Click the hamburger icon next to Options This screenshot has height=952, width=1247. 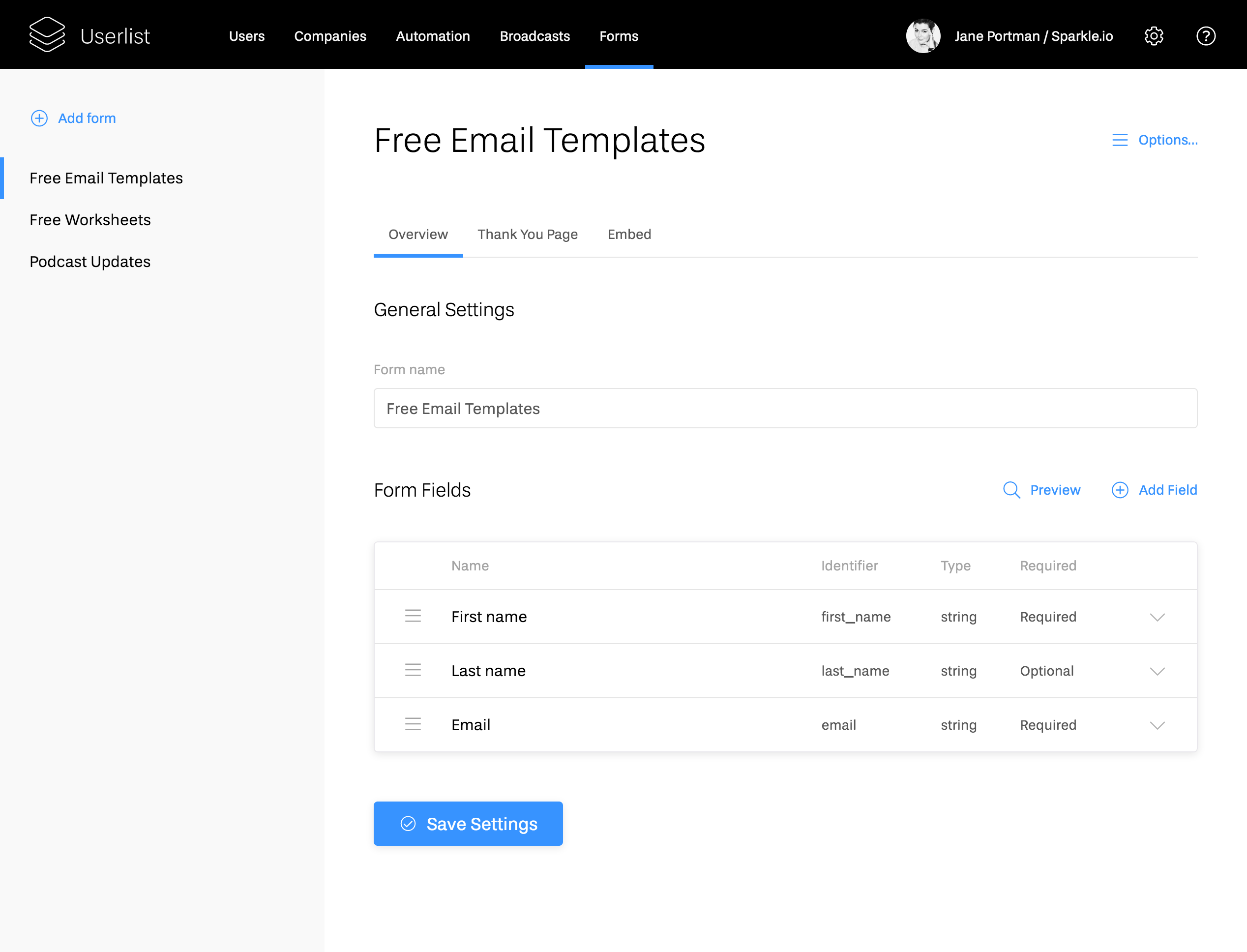[x=1120, y=140]
